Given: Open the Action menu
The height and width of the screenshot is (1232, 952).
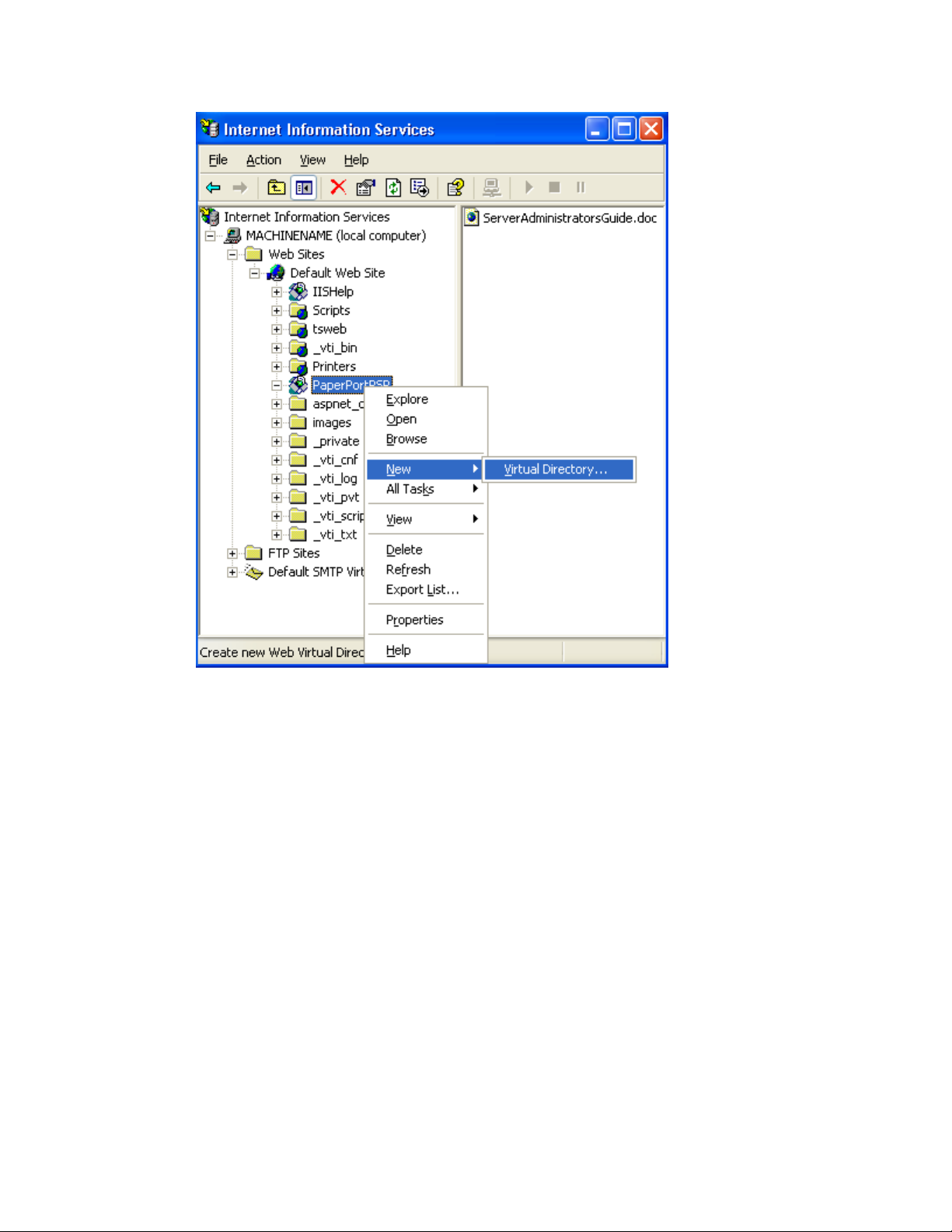Looking at the screenshot, I should point(263,159).
